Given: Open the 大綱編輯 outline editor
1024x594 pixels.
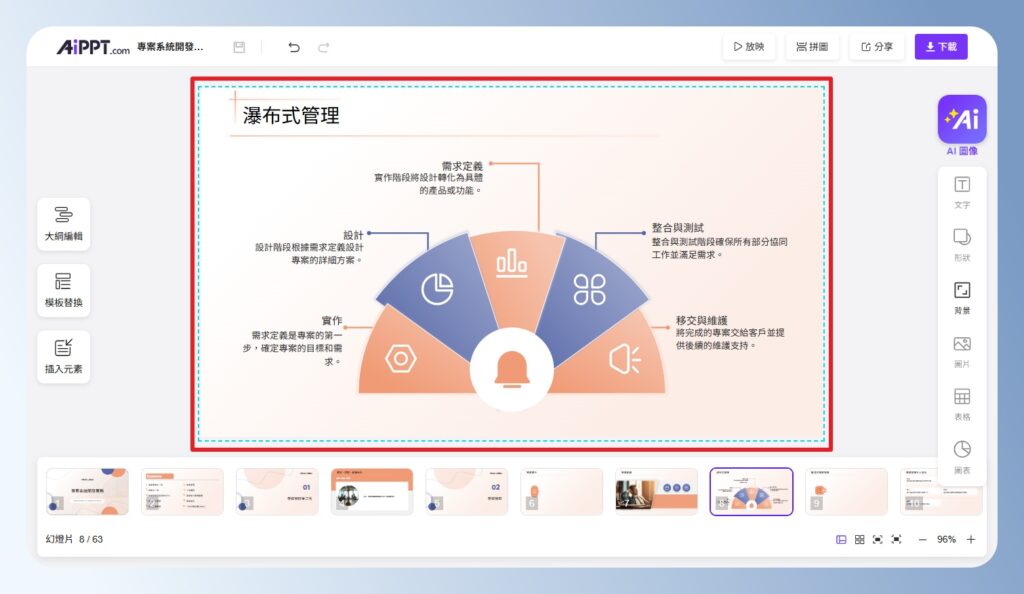Looking at the screenshot, I should [63, 223].
